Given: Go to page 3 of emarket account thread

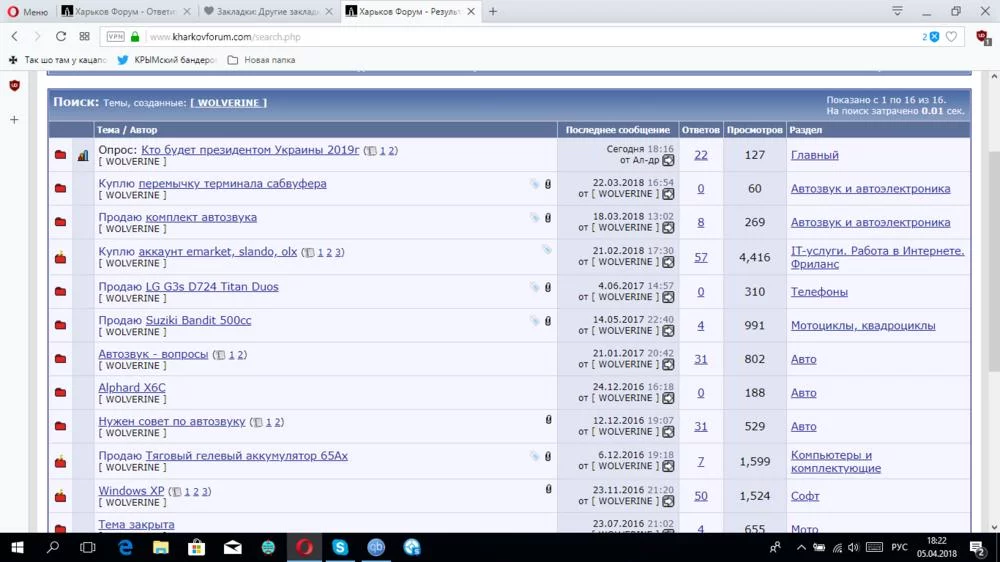Looking at the screenshot, I should pos(337,252).
